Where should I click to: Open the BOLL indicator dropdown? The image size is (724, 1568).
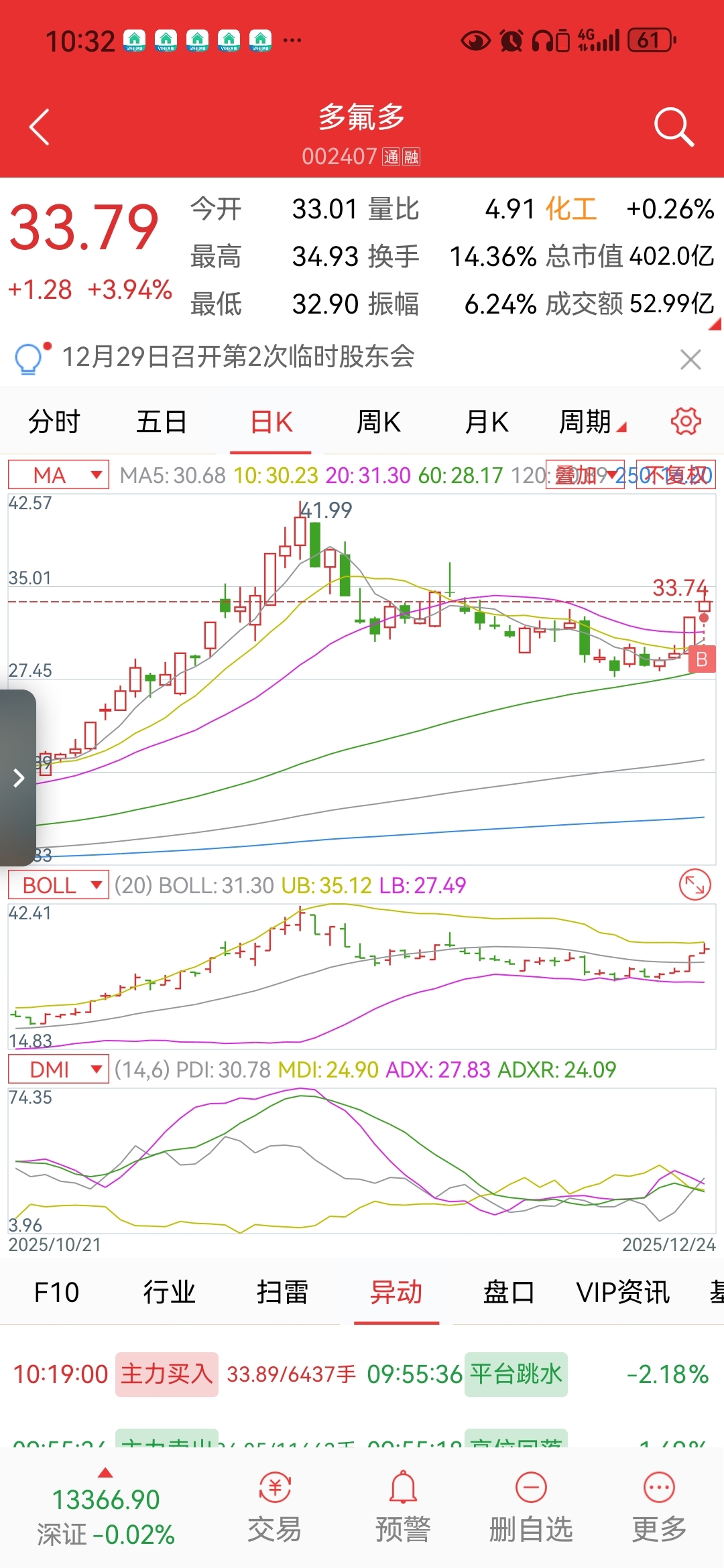click(x=58, y=885)
